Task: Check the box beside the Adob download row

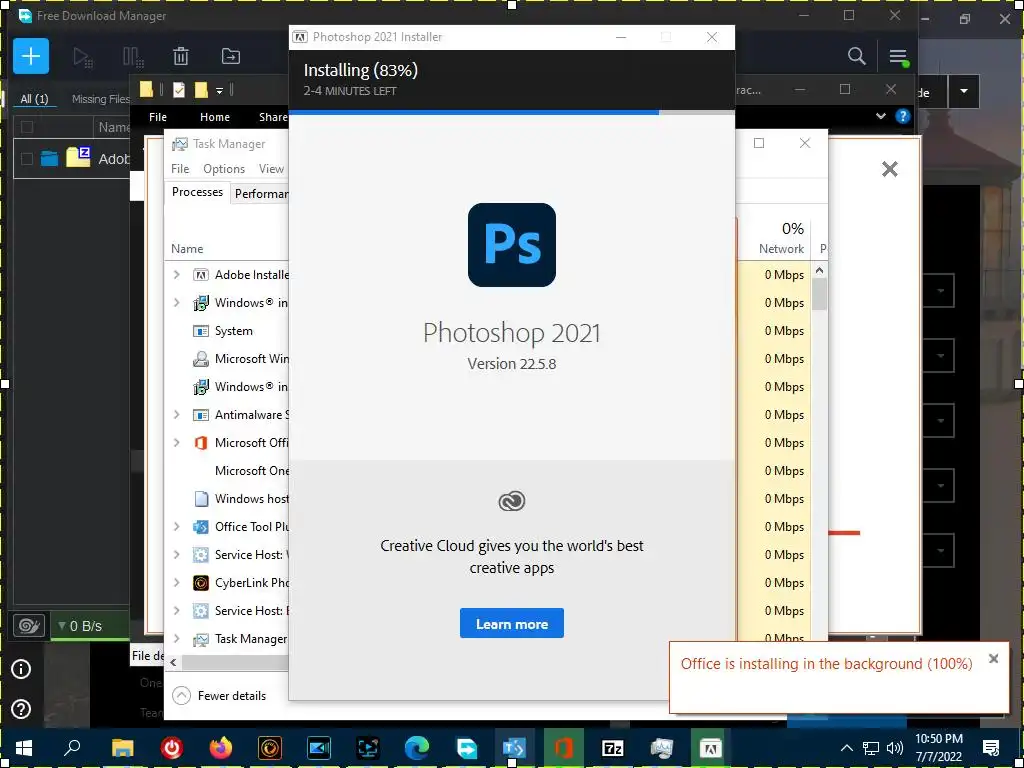Action: click(27, 159)
